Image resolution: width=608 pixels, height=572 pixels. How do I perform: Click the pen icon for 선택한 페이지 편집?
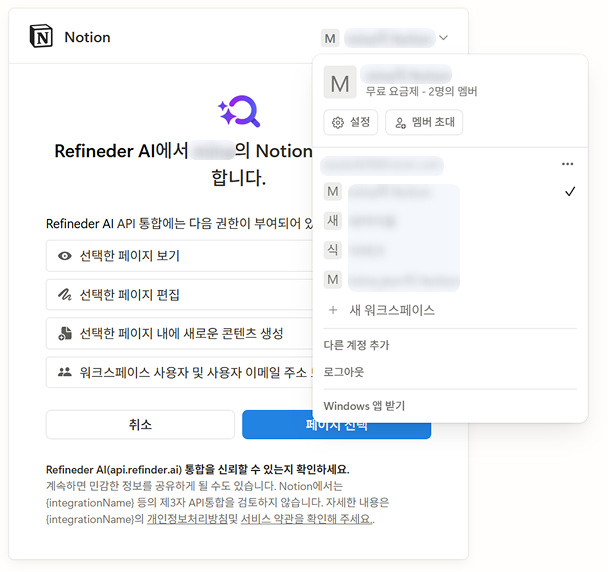pyautogui.click(x=65, y=295)
